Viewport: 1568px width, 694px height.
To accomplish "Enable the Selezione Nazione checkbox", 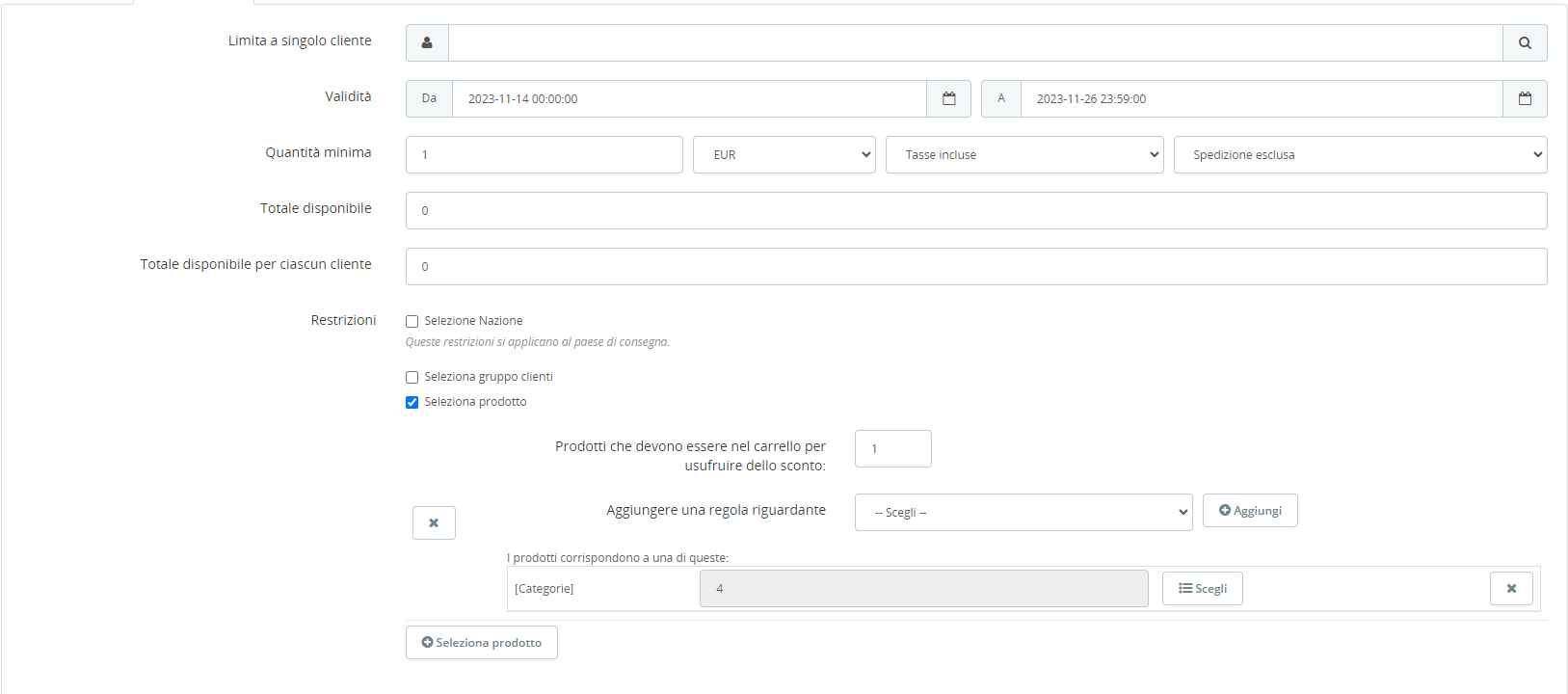I will pos(412,322).
